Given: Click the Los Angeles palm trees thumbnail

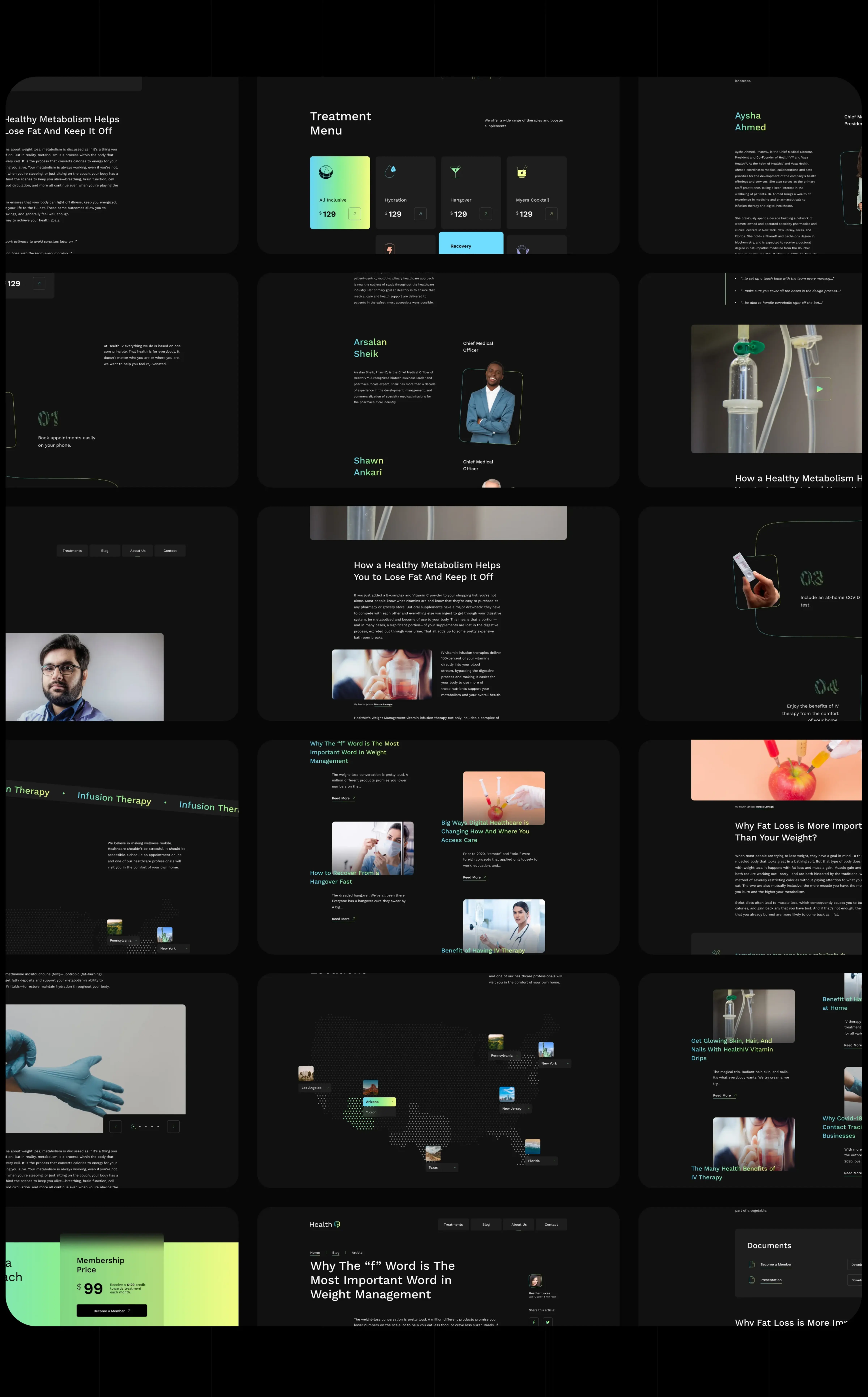Looking at the screenshot, I should [306, 1073].
